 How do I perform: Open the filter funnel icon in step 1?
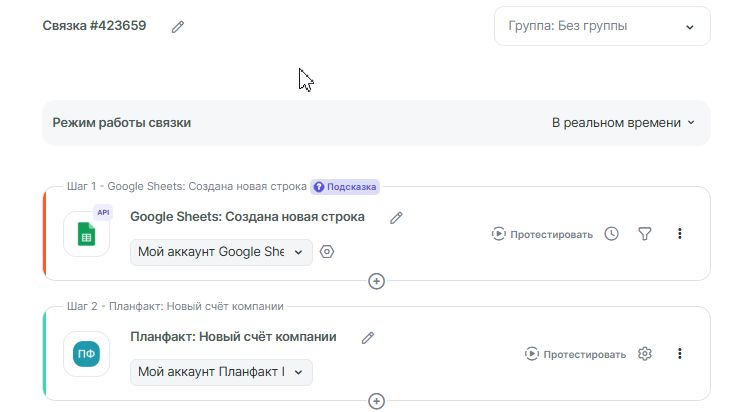click(x=645, y=234)
